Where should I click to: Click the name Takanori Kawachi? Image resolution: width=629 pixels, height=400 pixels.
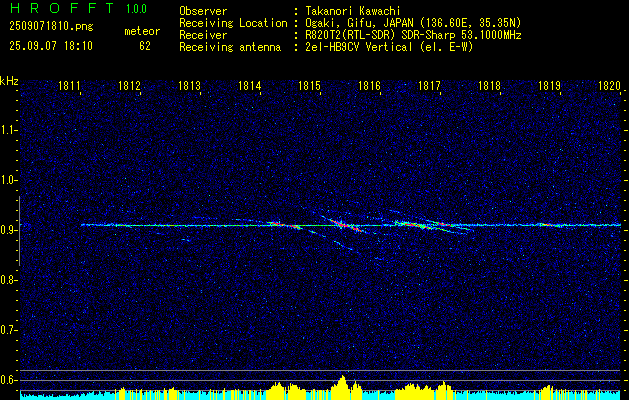pyautogui.click(x=353, y=11)
